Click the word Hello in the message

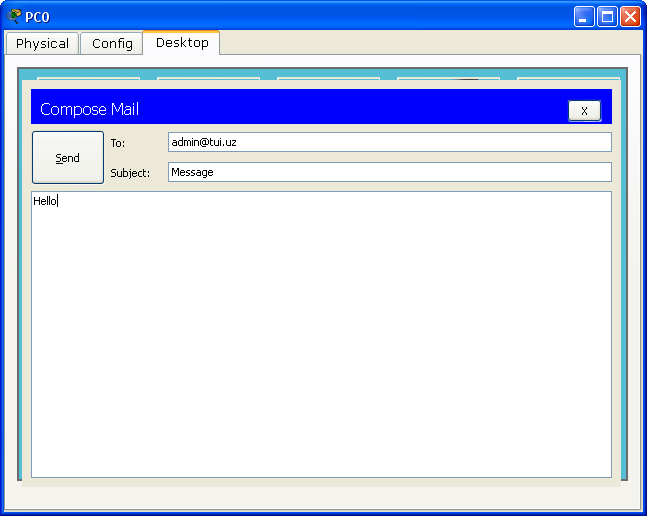tap(44, 201)
